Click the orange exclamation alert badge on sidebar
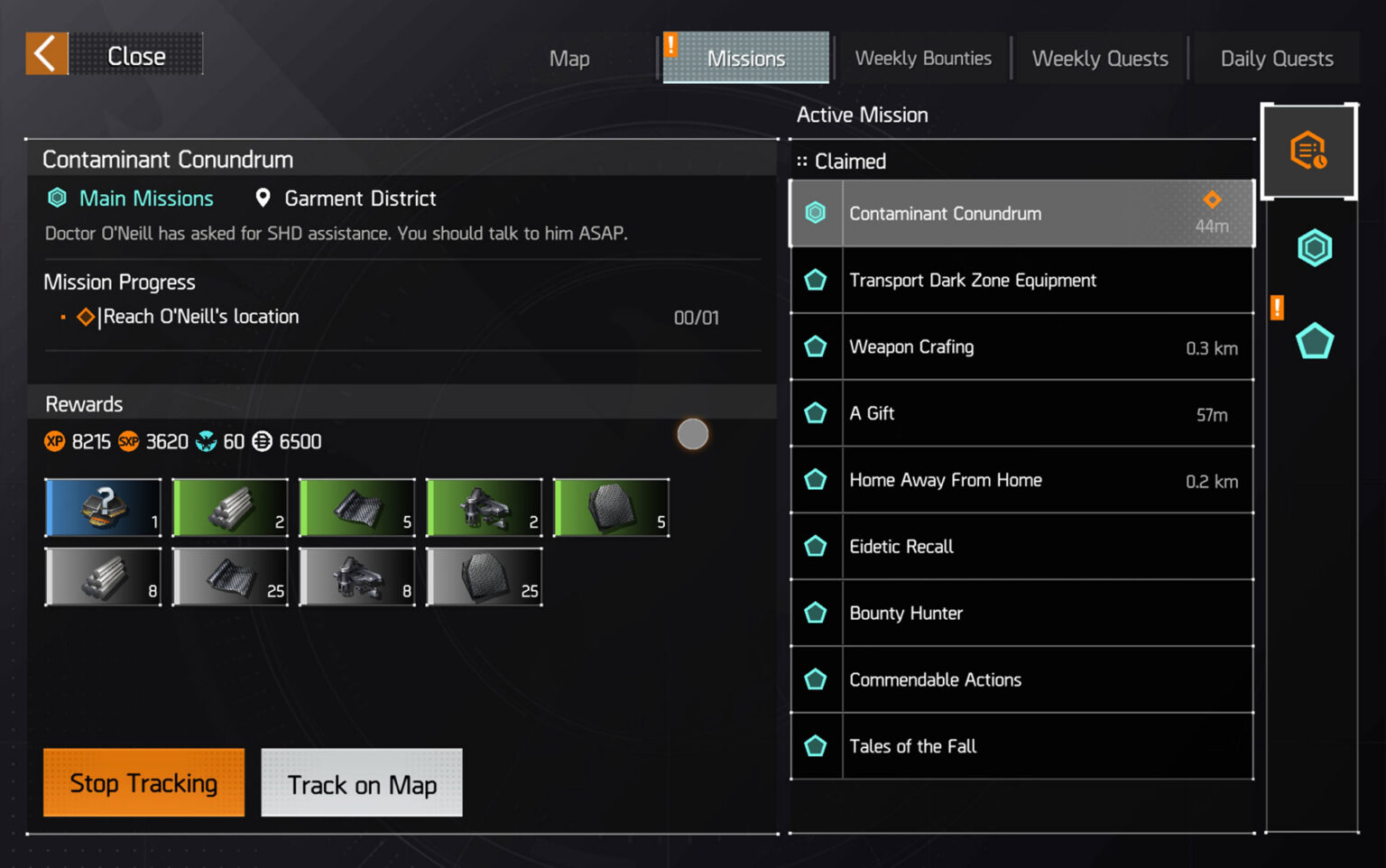1386x868 pixels. [x=1277, y=307]
